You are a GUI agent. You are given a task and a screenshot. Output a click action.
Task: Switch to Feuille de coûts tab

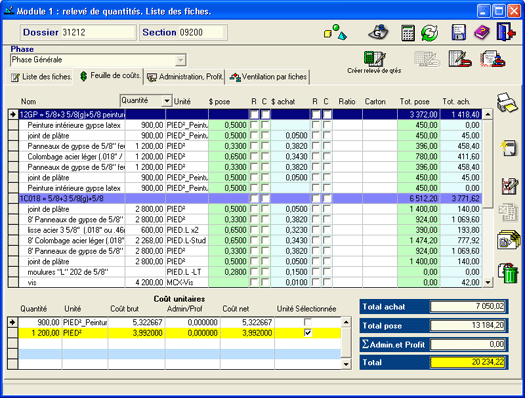(x=110, y=76)
